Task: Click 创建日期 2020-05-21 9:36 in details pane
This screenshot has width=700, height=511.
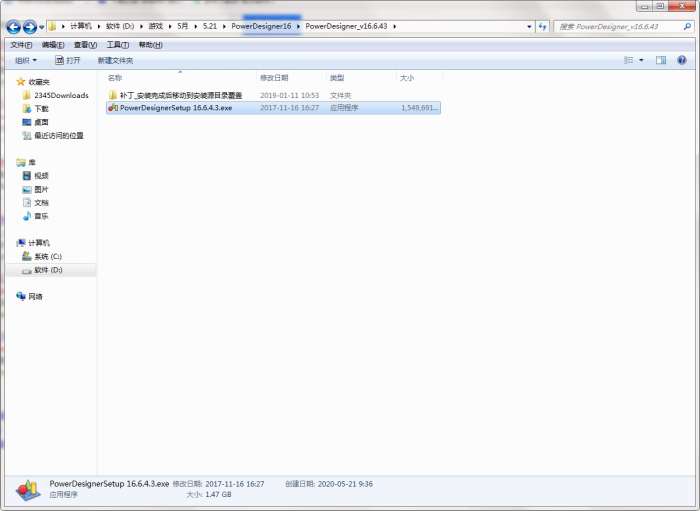Action: coord(329,484)
